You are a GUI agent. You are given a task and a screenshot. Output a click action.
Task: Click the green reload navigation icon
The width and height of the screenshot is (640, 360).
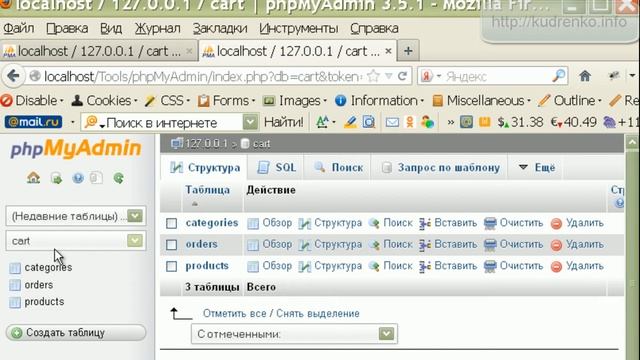pos(118,178)
